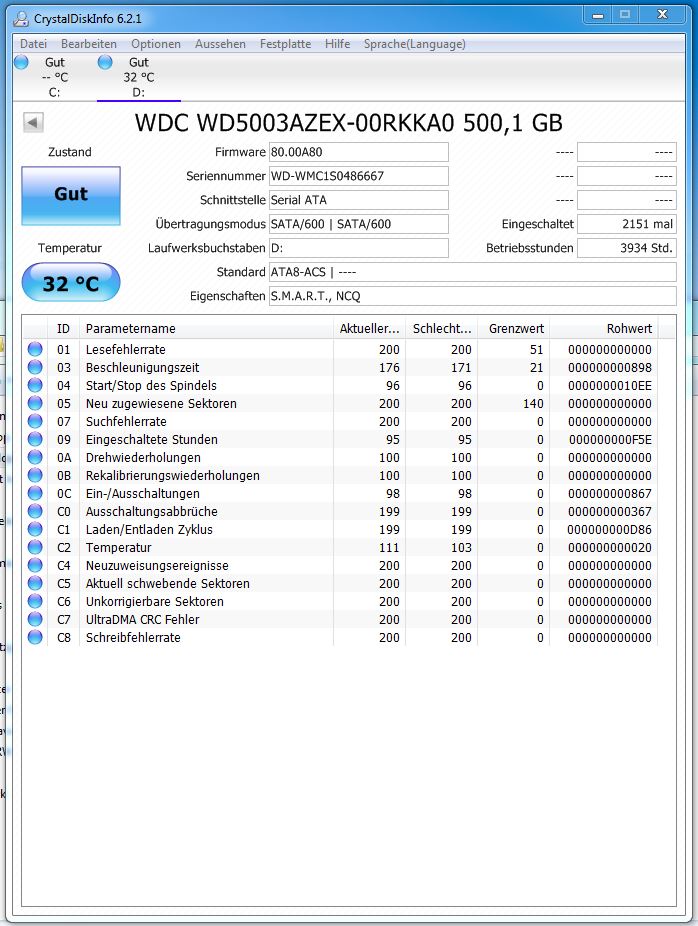Sort by the Schlecht... column header
Viewport: 698px width, 926px height.
[x=442, y=328]
